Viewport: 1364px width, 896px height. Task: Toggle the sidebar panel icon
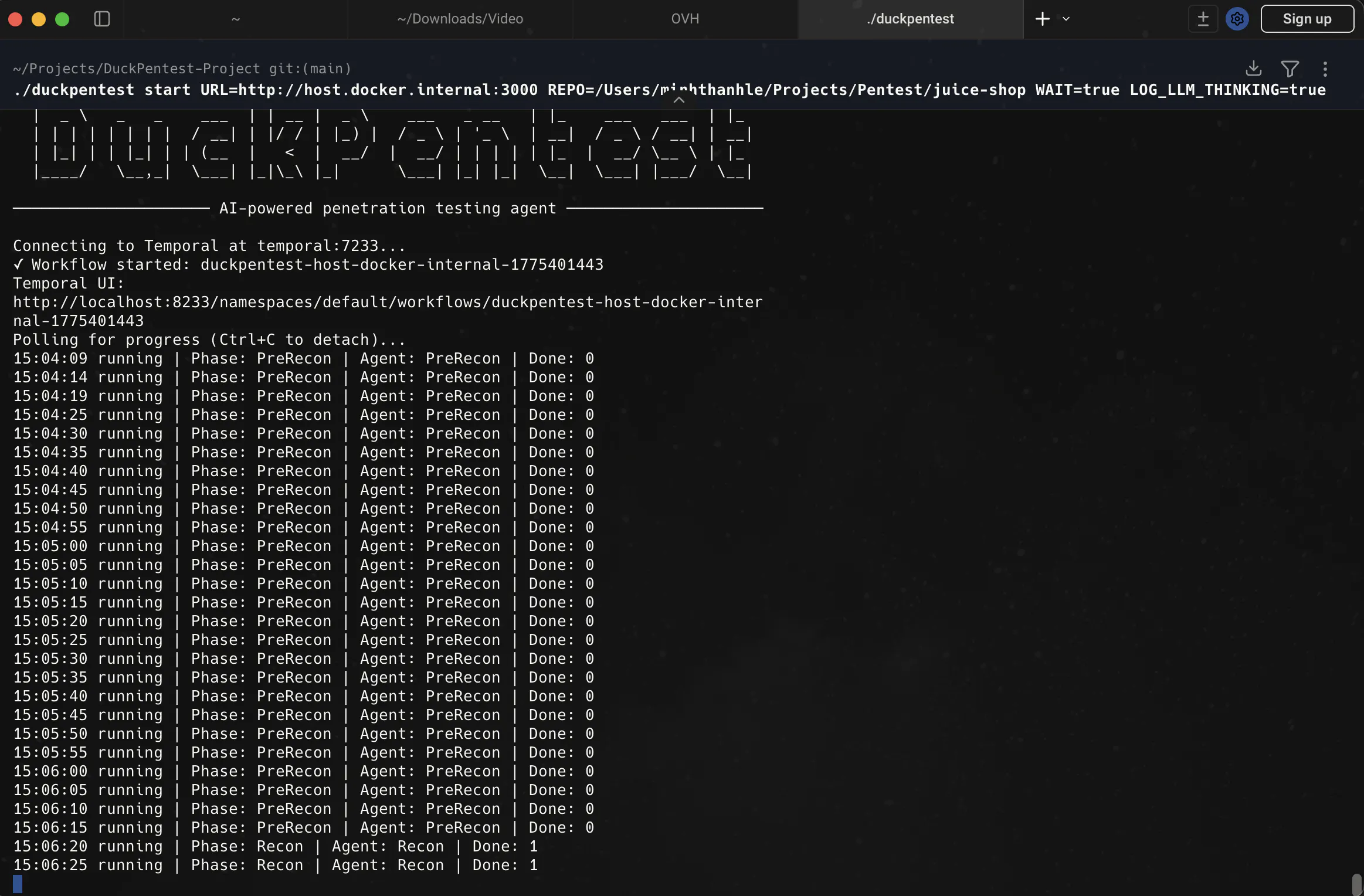pos(102,19)
